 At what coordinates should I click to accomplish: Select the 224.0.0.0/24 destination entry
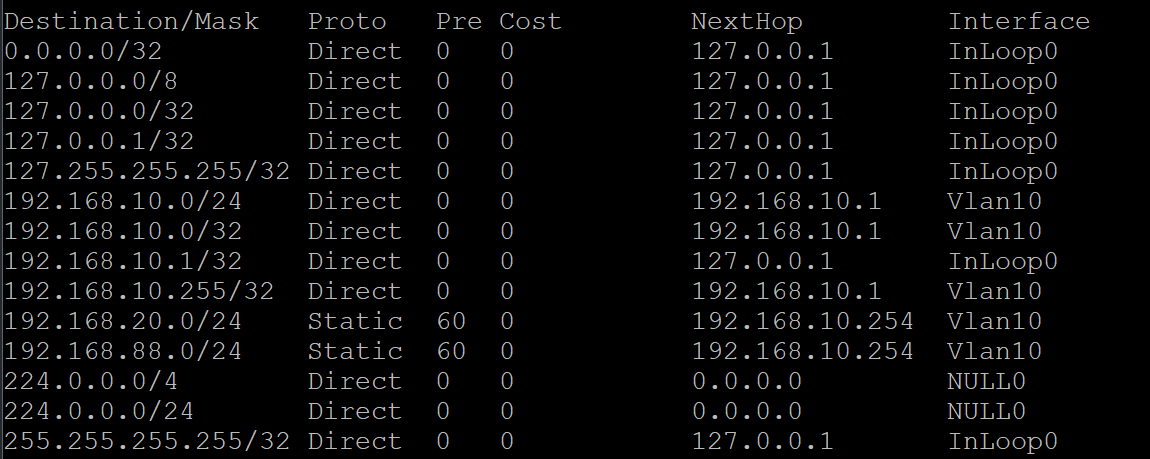pyautogui.click(x=99, y=411)
